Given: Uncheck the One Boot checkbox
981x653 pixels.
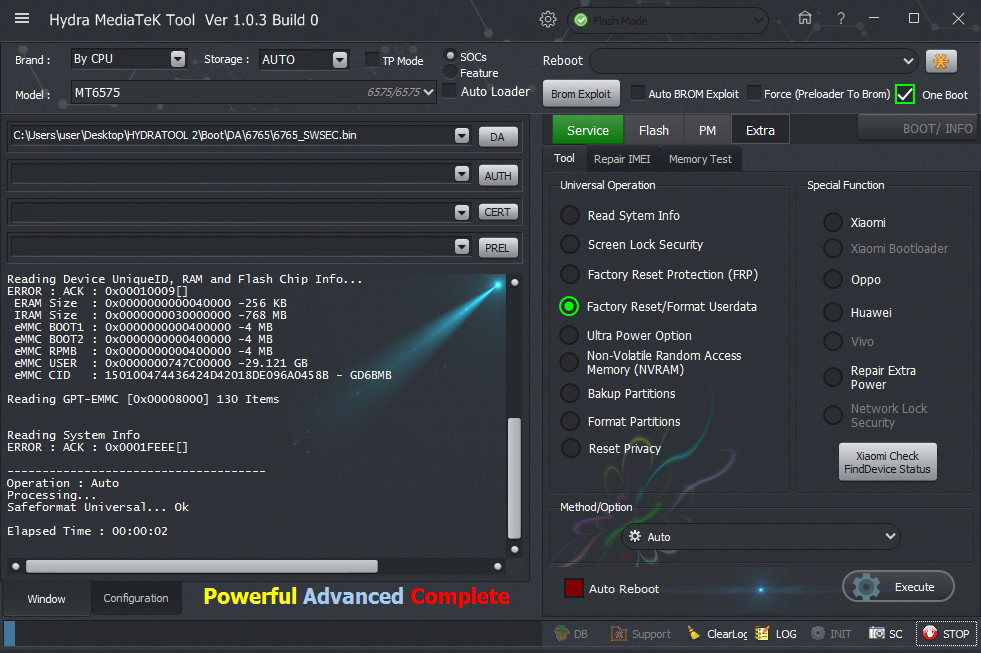Looking at the screenshot, I should (x=905, y=94).
